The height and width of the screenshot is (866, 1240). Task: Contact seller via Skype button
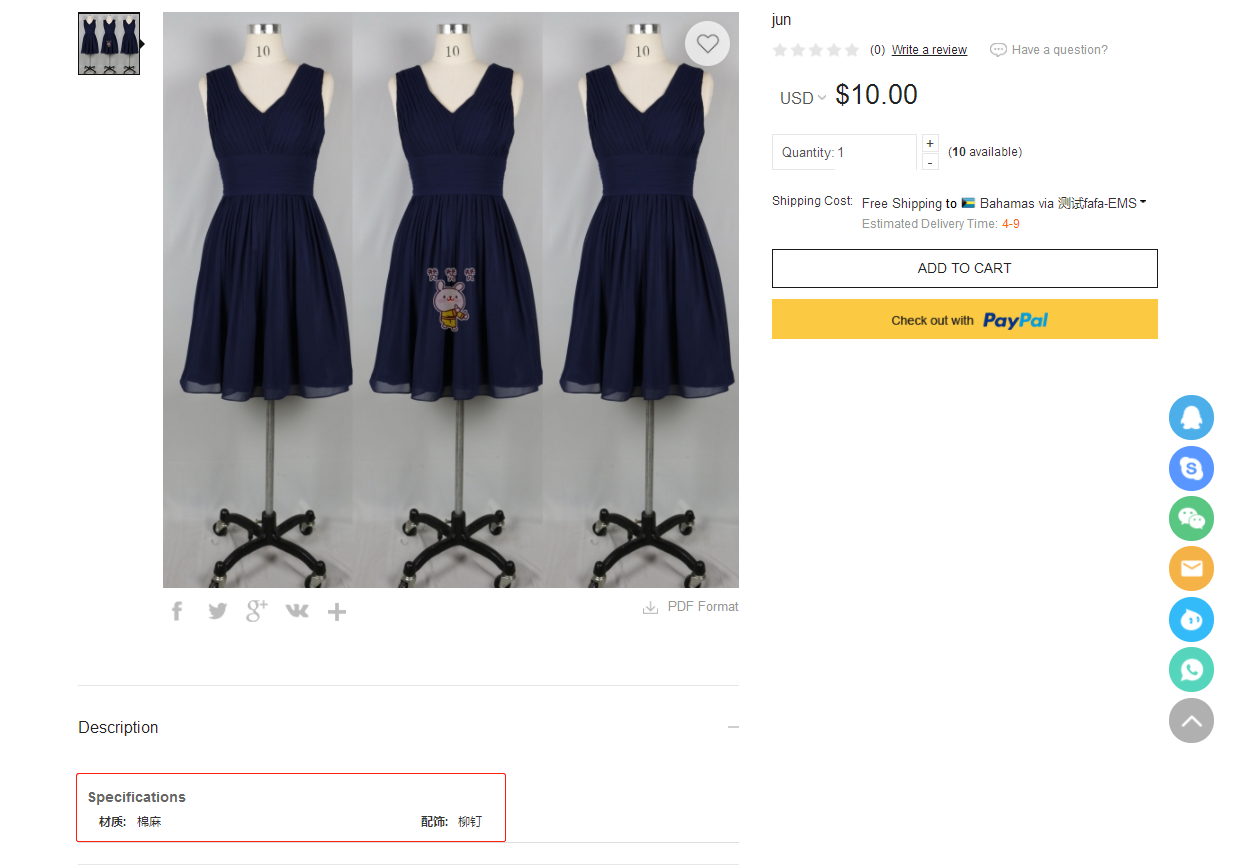1191,468
